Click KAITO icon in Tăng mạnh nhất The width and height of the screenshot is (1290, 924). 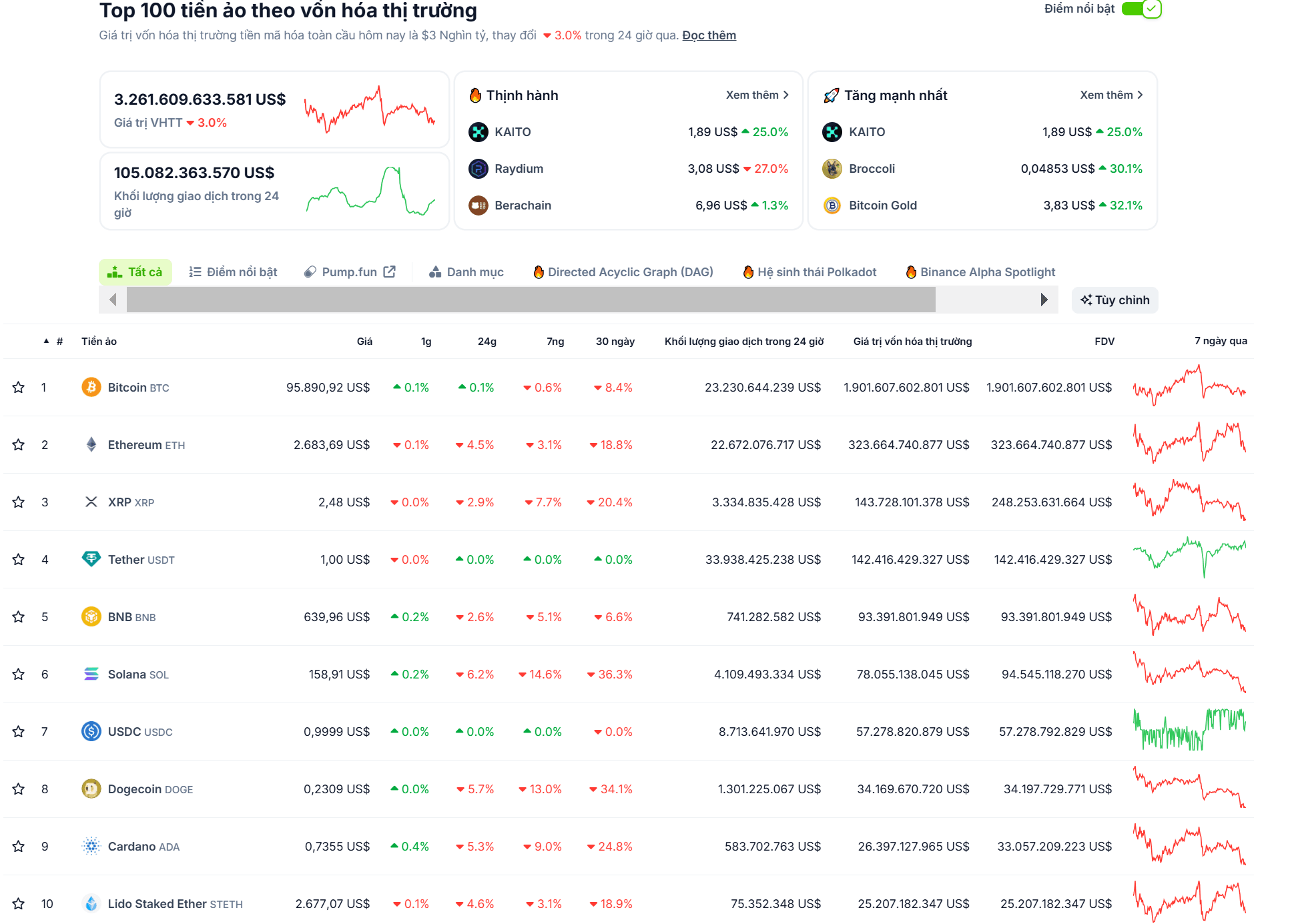pyautogui.click(x=832, y=132)
